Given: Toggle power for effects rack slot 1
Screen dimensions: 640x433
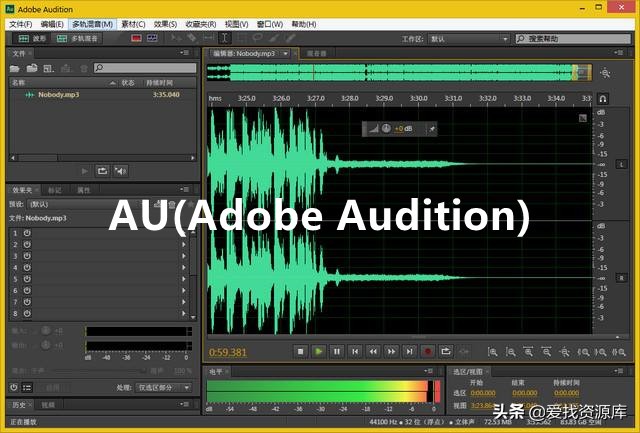Looking at the screenshot, I should click(27, 233).
